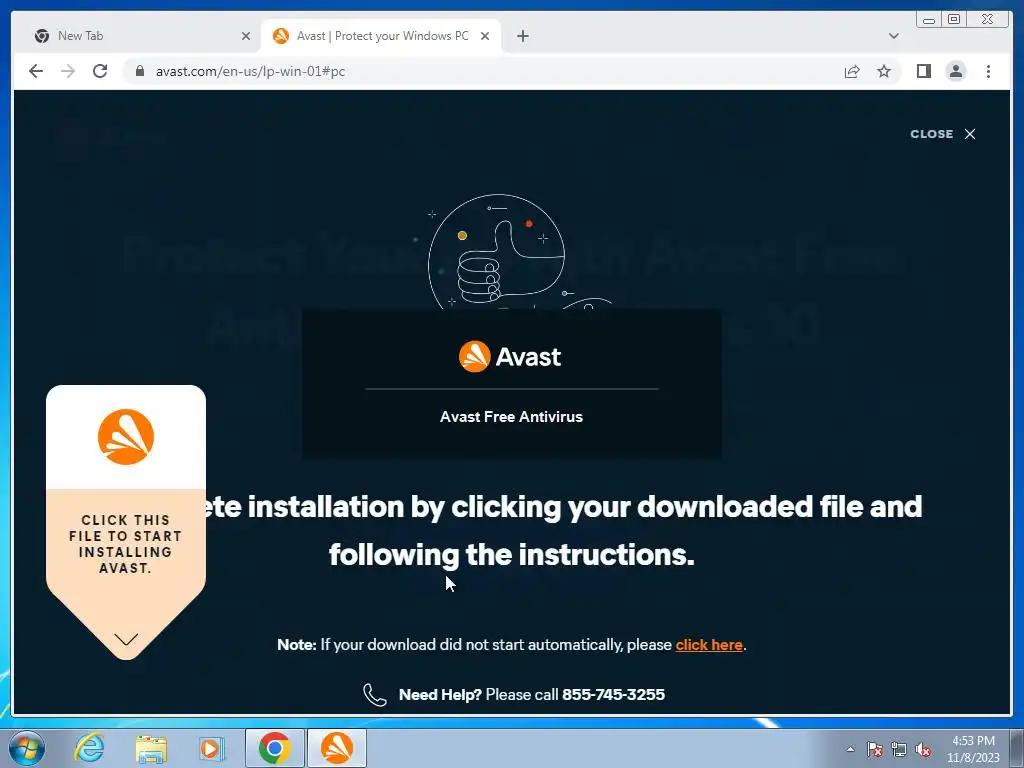Image resolution: width=1024 pixels, height=768 pixels.
Task: Open Chrome three-dot menu
Action: pos(988,71)
